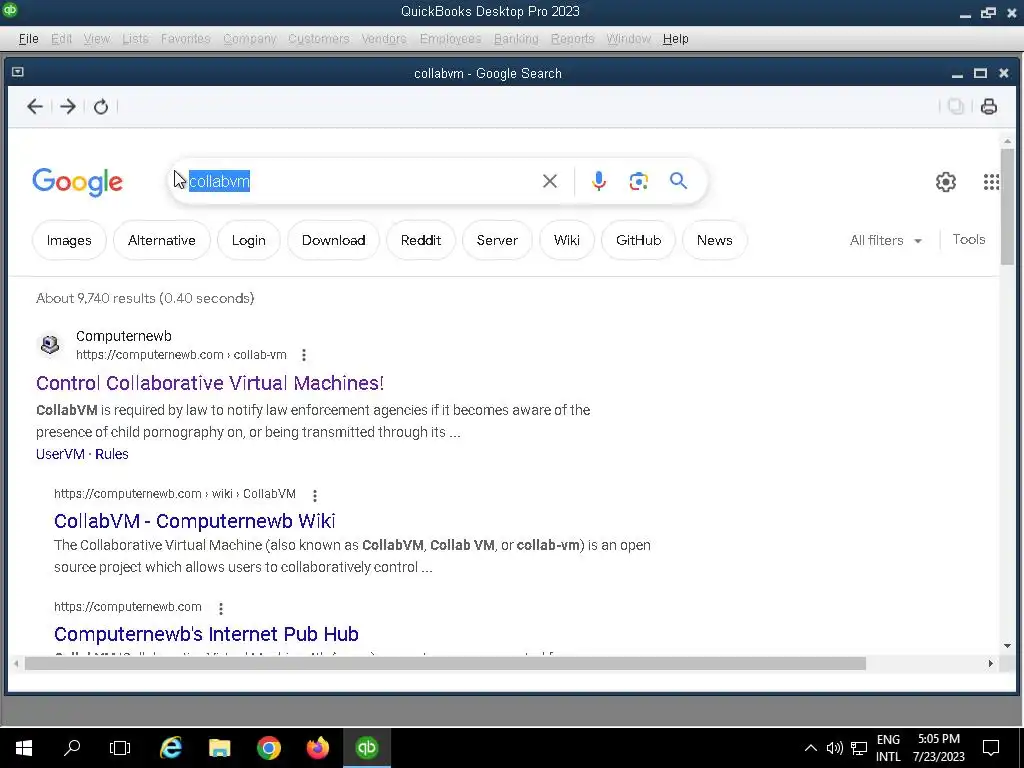The image size is (1024, 768).
Task: Open Task View on the taskbar
Action: click(120, 748)
